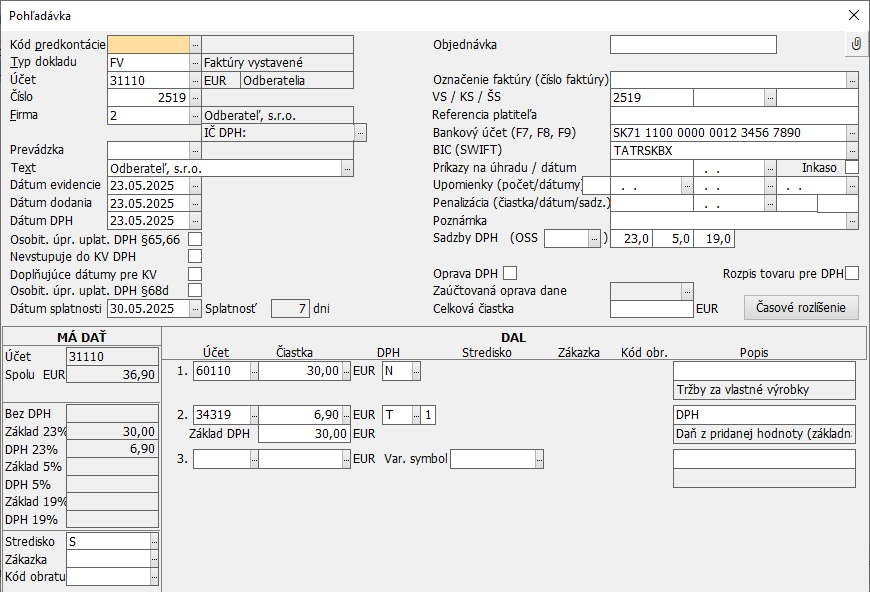Open lookup for Stredisko field

click(x=155, y=541)
